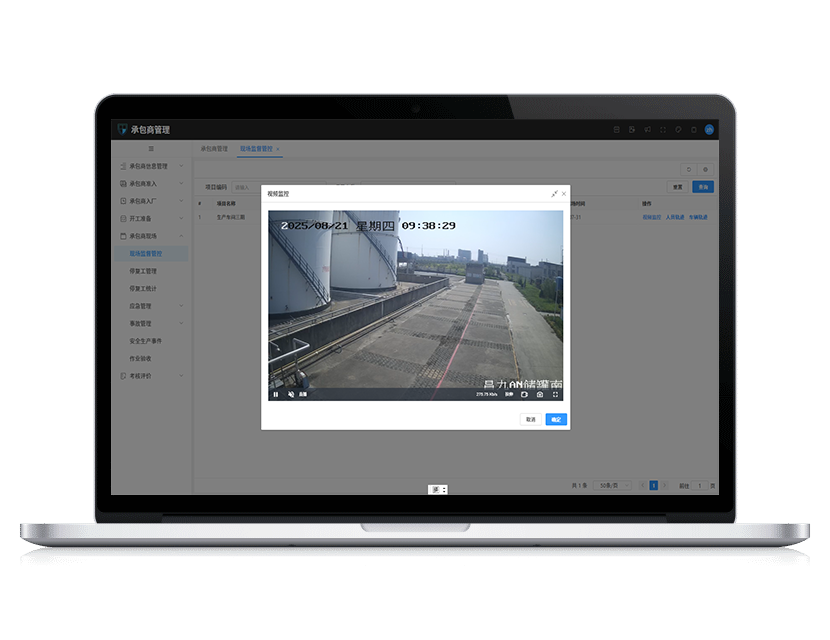Viewport: 830px width, 640px height.
Task: Collapse the sidebar with the hamburger icon
Action: pos(151,148)
